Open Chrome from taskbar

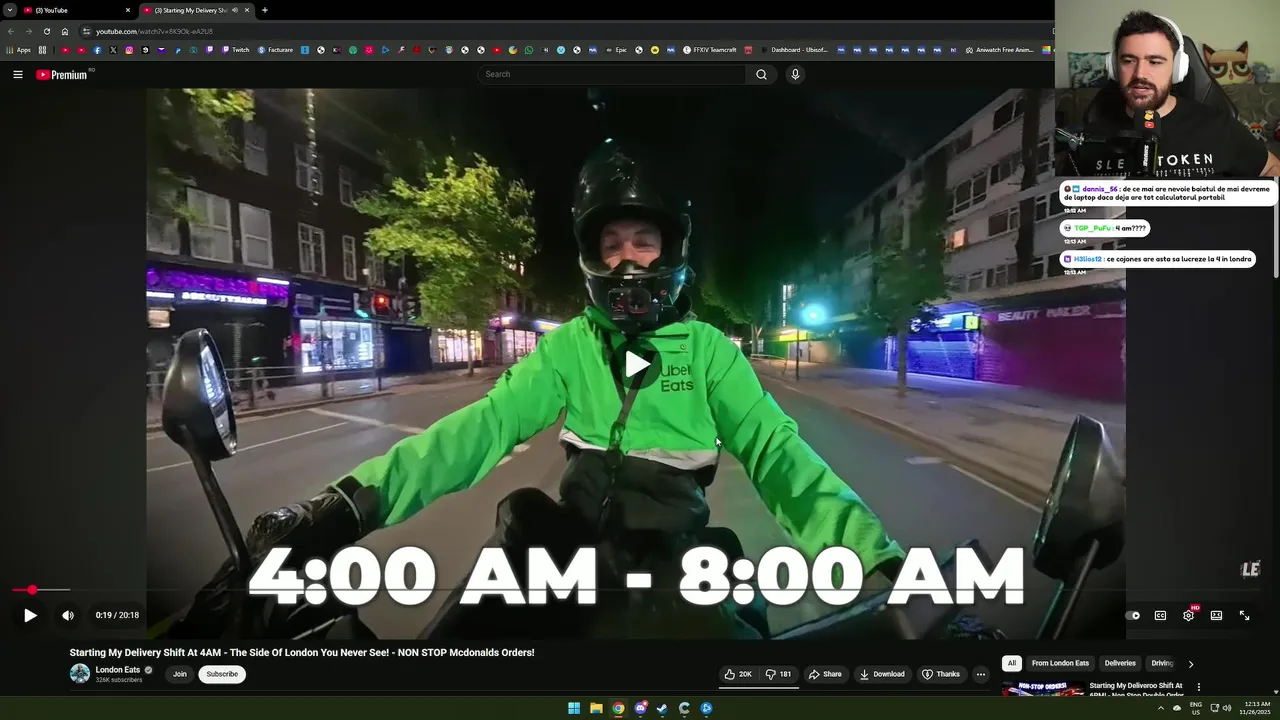pyautogui.click(x=618, y=708)
